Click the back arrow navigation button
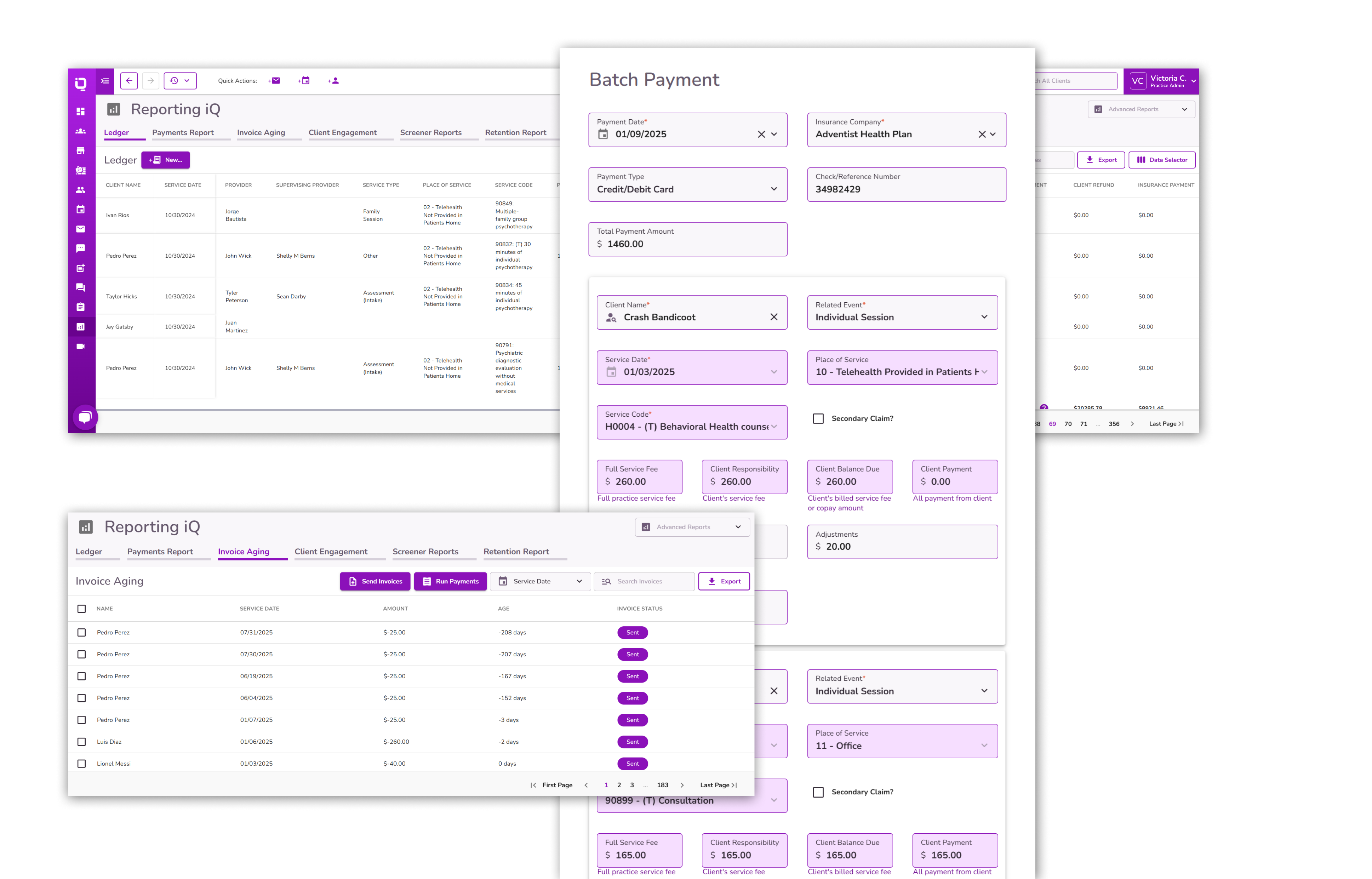 129,80
